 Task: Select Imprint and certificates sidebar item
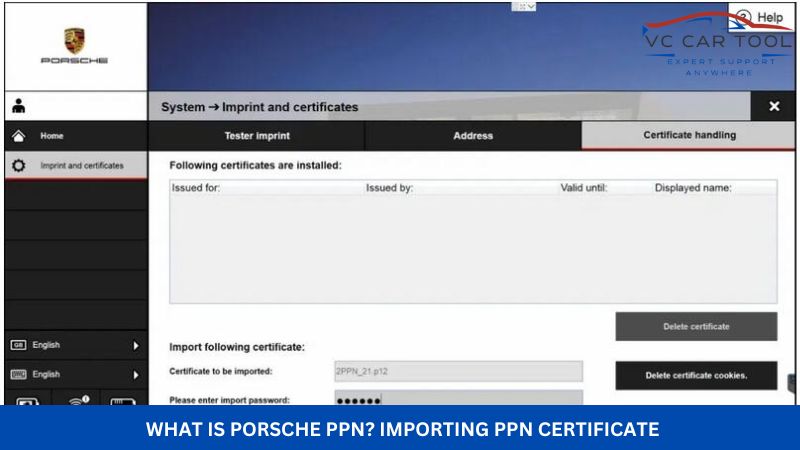(x=76, y=165)
